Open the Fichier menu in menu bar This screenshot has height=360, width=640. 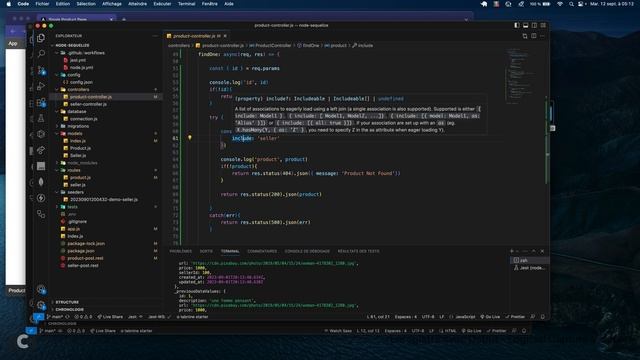pyautogui.click(x=42, y=4)
